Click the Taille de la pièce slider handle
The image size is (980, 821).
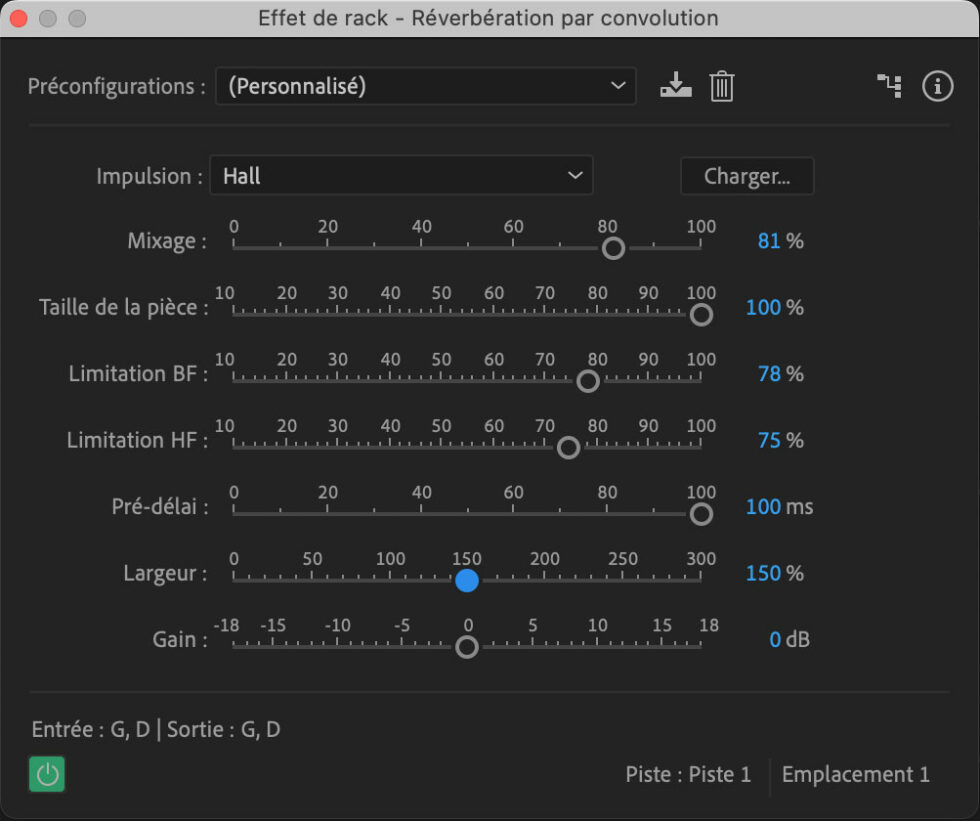[x=701, y=315]
